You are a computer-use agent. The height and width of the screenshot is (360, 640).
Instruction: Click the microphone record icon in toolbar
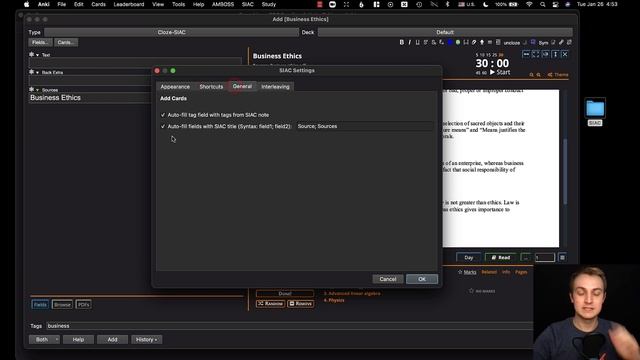click(x=482, y=42)
